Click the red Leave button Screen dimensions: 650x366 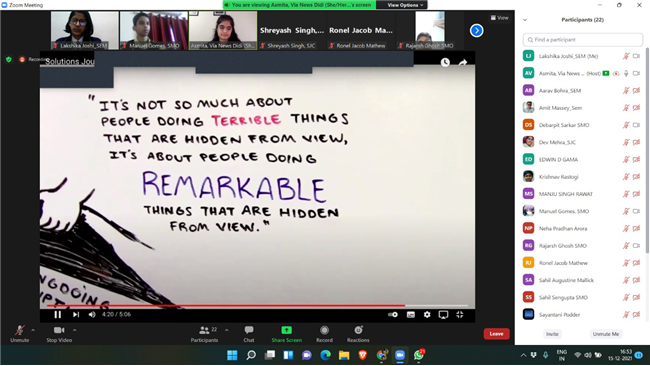[x=496, y=334]
